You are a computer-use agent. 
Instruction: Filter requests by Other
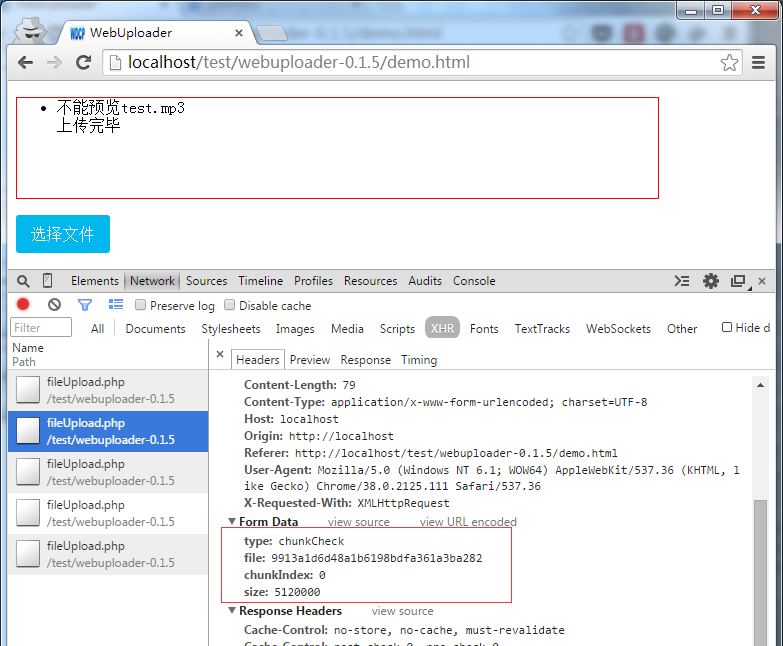coord(682,328)
